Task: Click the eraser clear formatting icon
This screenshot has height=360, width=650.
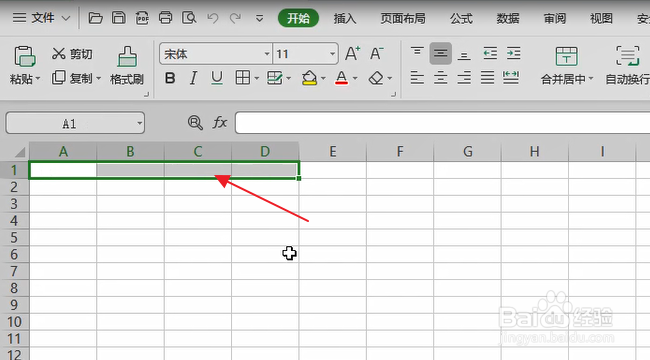Action: (x=376, y=78)
